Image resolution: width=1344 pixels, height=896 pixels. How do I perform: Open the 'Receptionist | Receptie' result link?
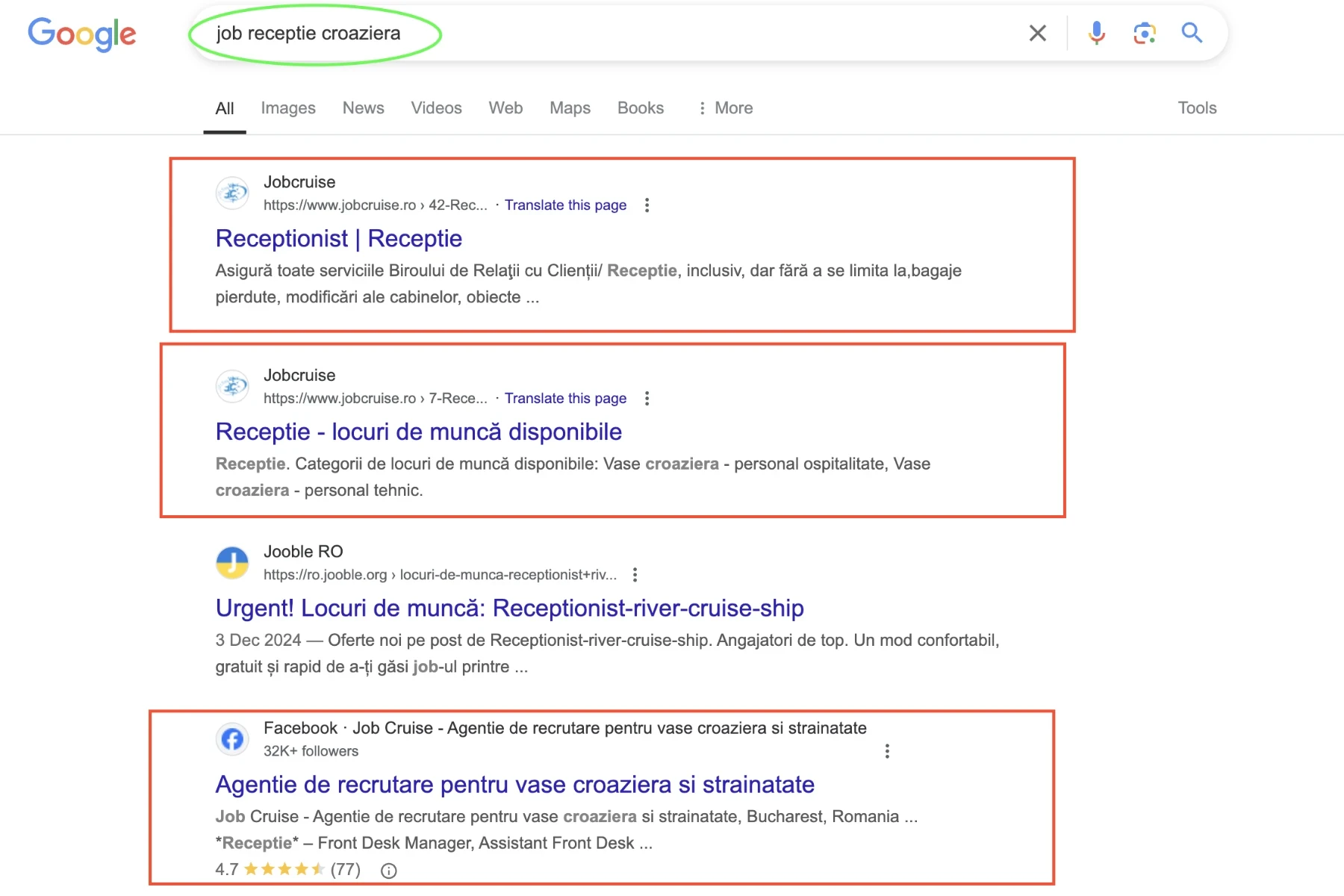[339, 238]
